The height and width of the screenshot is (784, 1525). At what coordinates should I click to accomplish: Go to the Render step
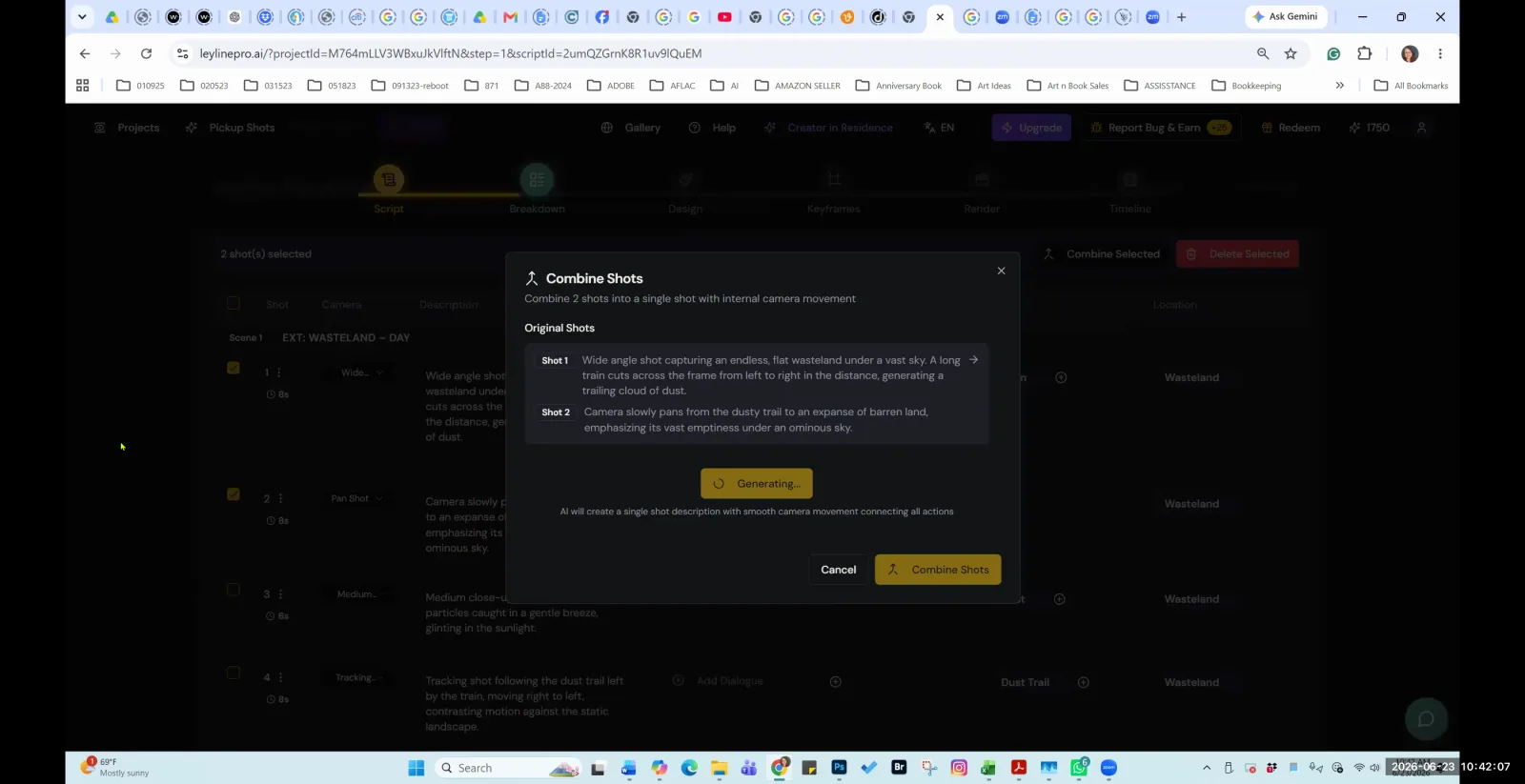(x=982, y=190)
